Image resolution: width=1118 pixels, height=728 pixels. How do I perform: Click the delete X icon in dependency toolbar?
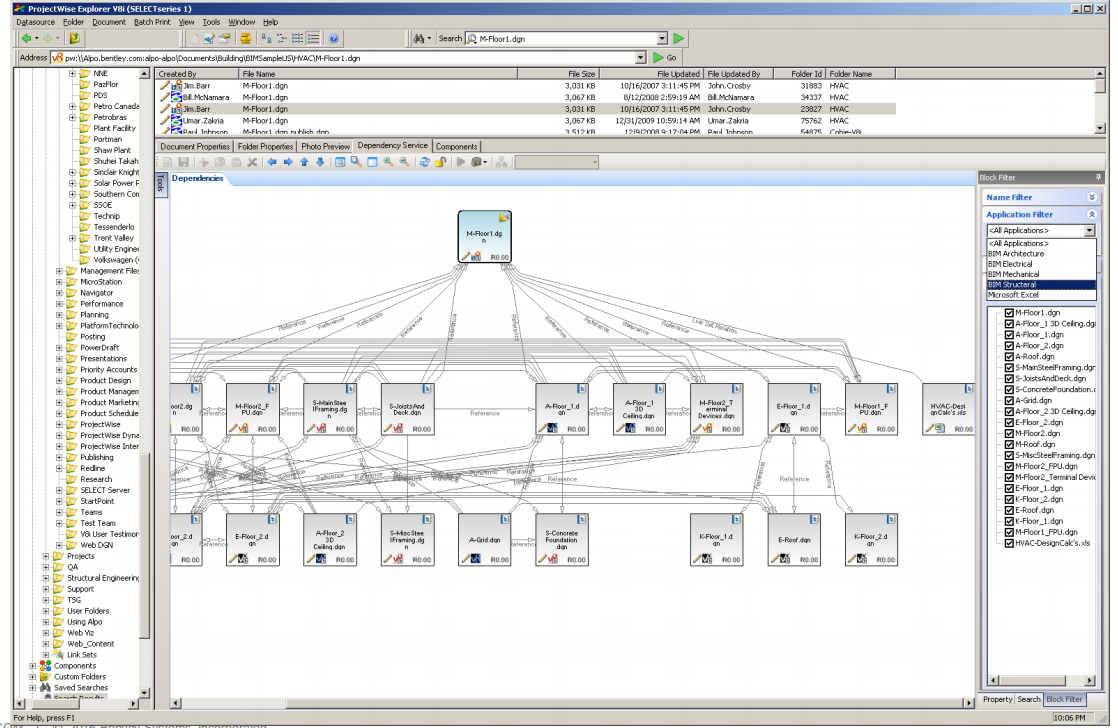[x=252, y=163]
